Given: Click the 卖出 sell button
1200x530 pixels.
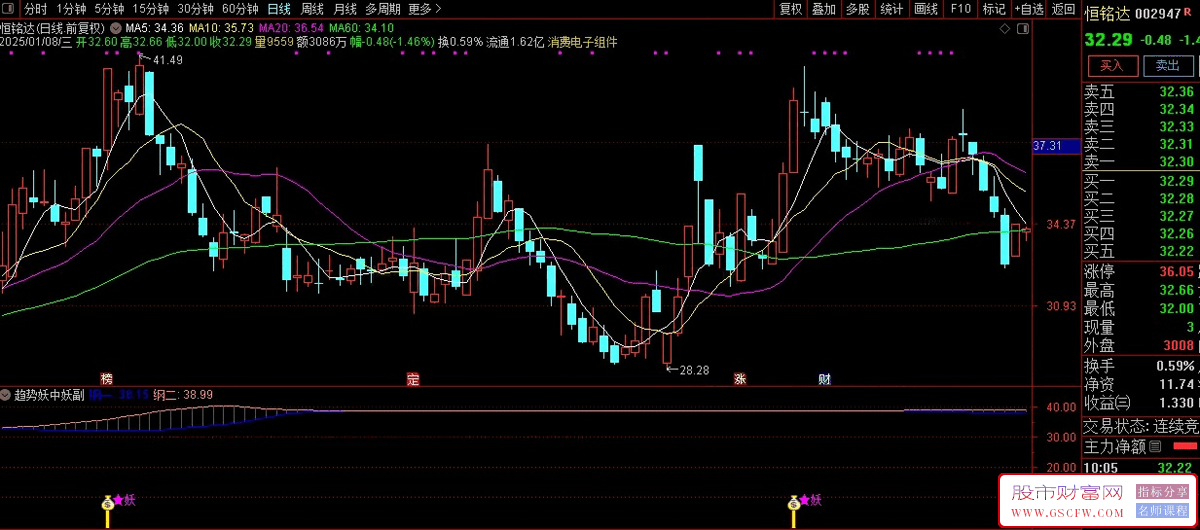Looking at the screenshot, I should (1167, 66).
